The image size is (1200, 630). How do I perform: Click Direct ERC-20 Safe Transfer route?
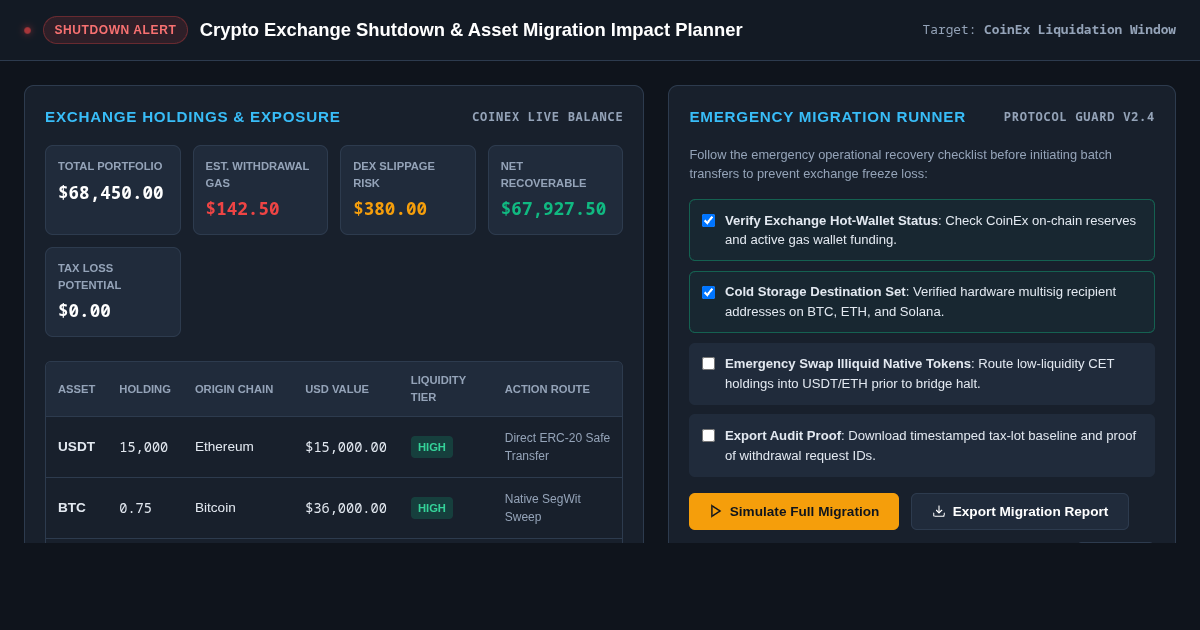(557, 447)
